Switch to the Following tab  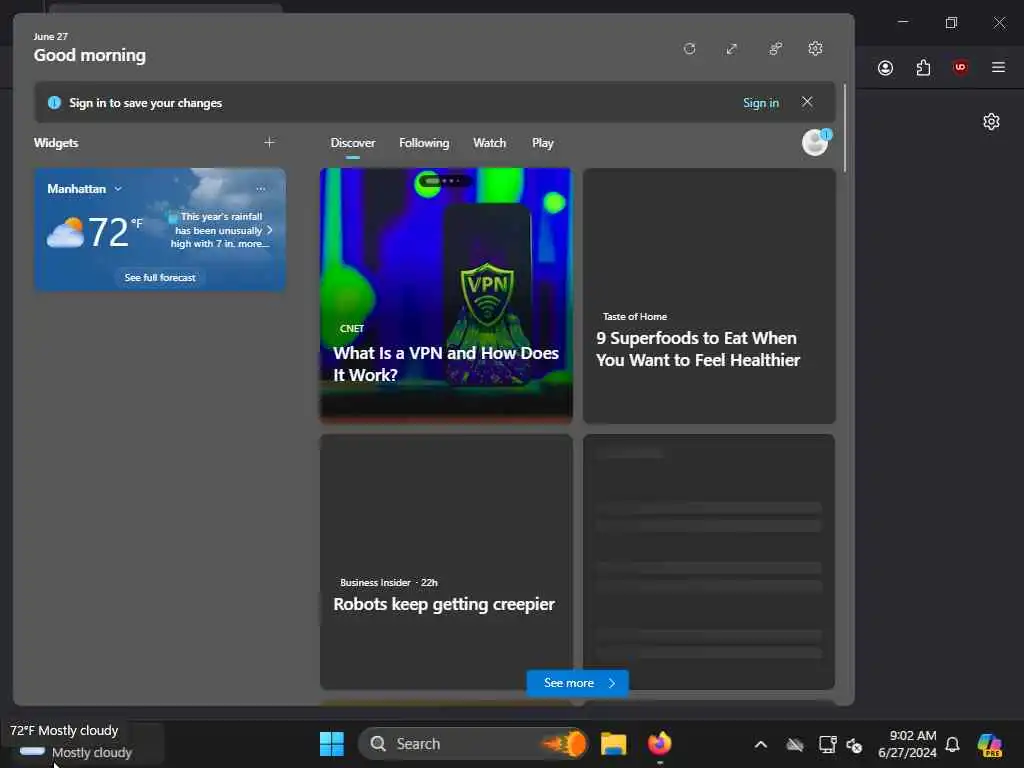click(424, 143)
